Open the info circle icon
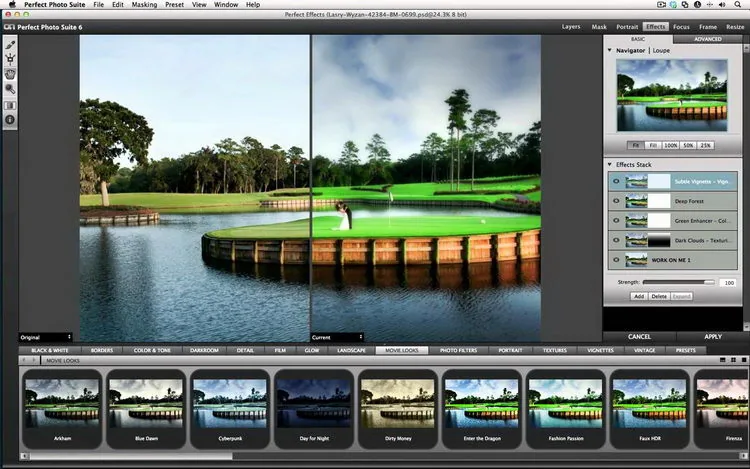 pyautogui.click(x=10, y=120)
